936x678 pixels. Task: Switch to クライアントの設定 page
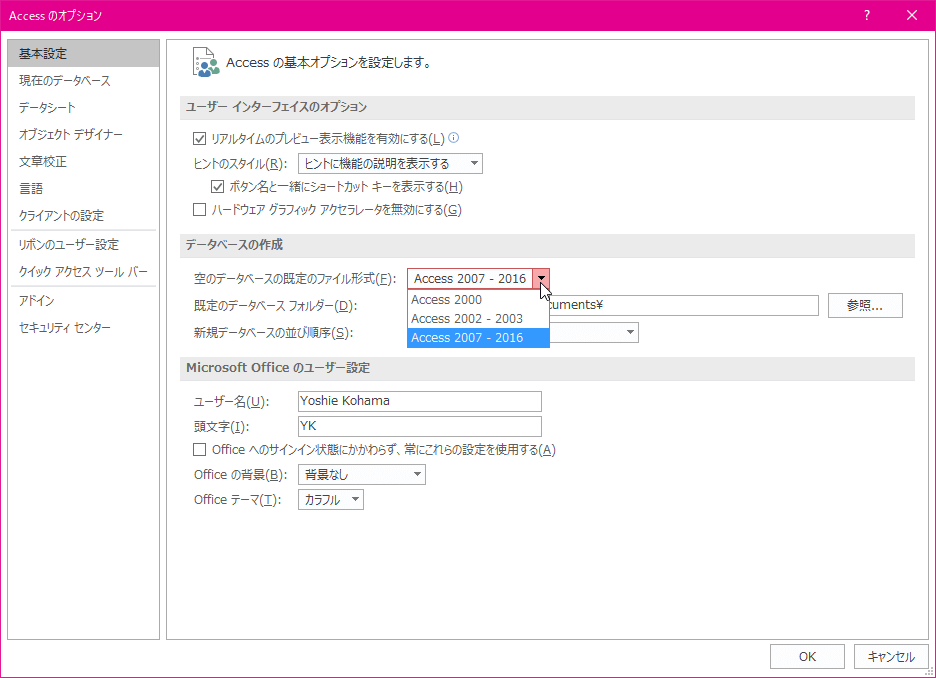pyautogui.click(x=84, y=215)
